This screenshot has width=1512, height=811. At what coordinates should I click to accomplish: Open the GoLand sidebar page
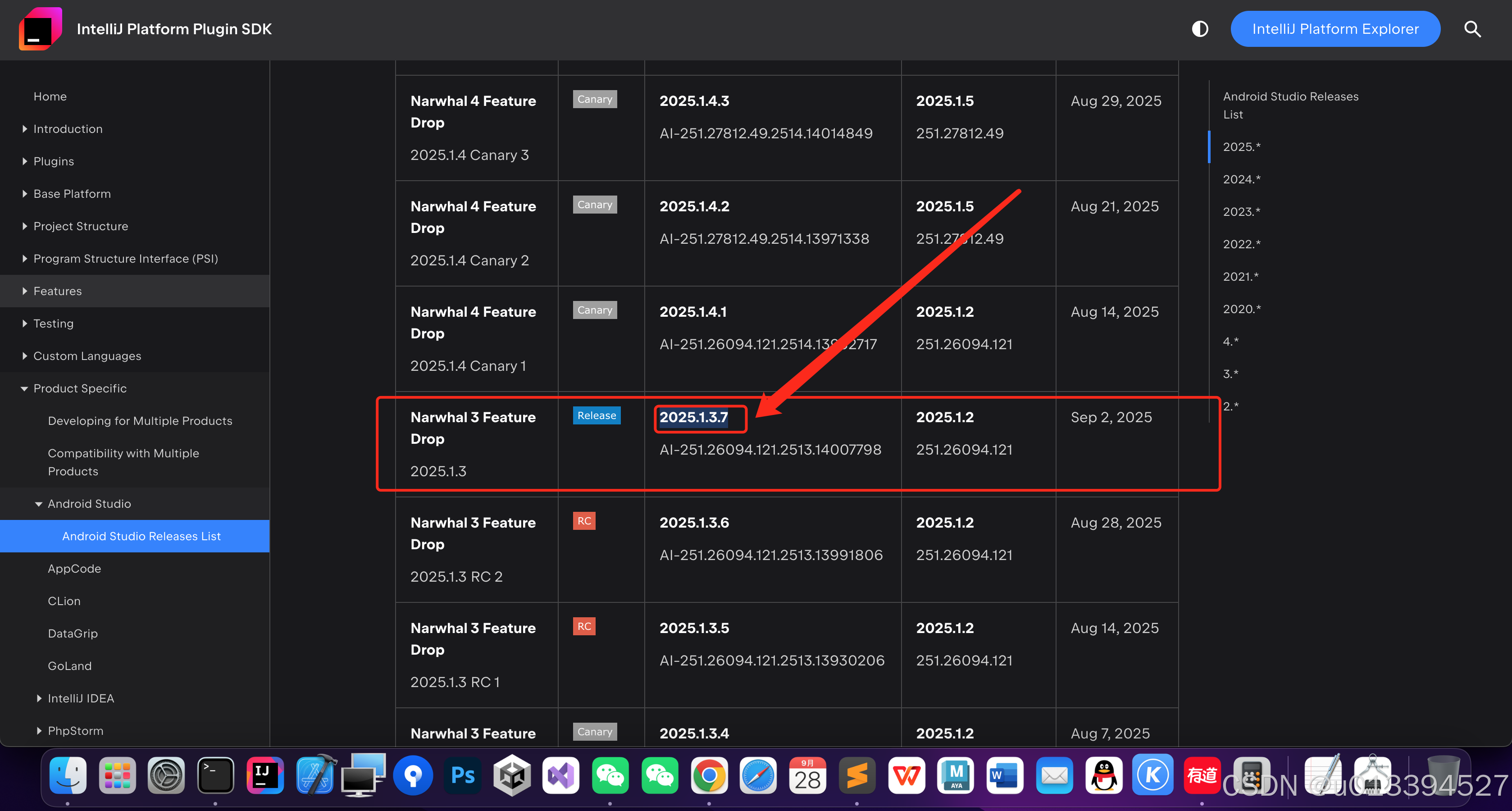(69, 666)
